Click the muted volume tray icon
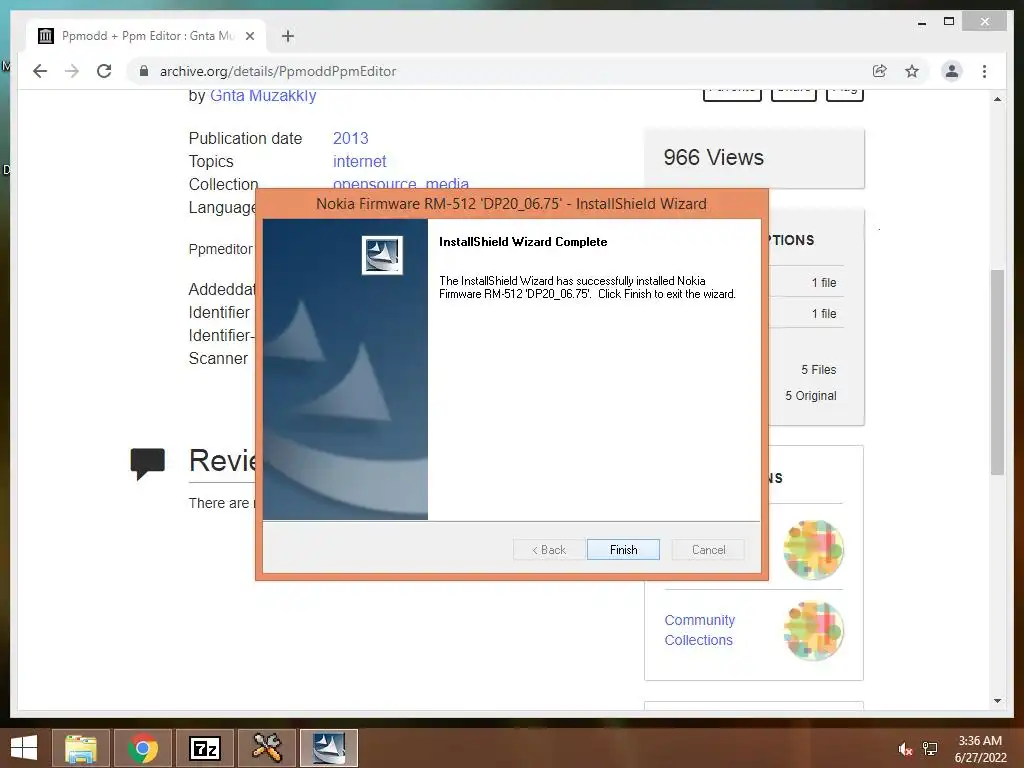This screenshot has height=768, width=1024. (905, 749)
